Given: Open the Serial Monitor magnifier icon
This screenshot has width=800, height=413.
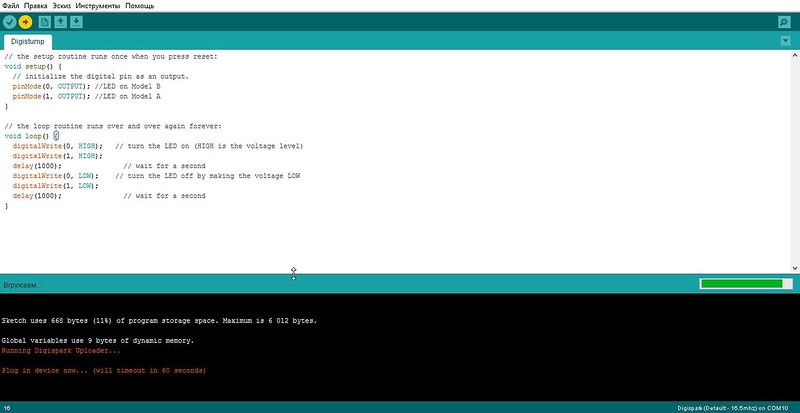Looking at the screenshot, I should 783,22.
